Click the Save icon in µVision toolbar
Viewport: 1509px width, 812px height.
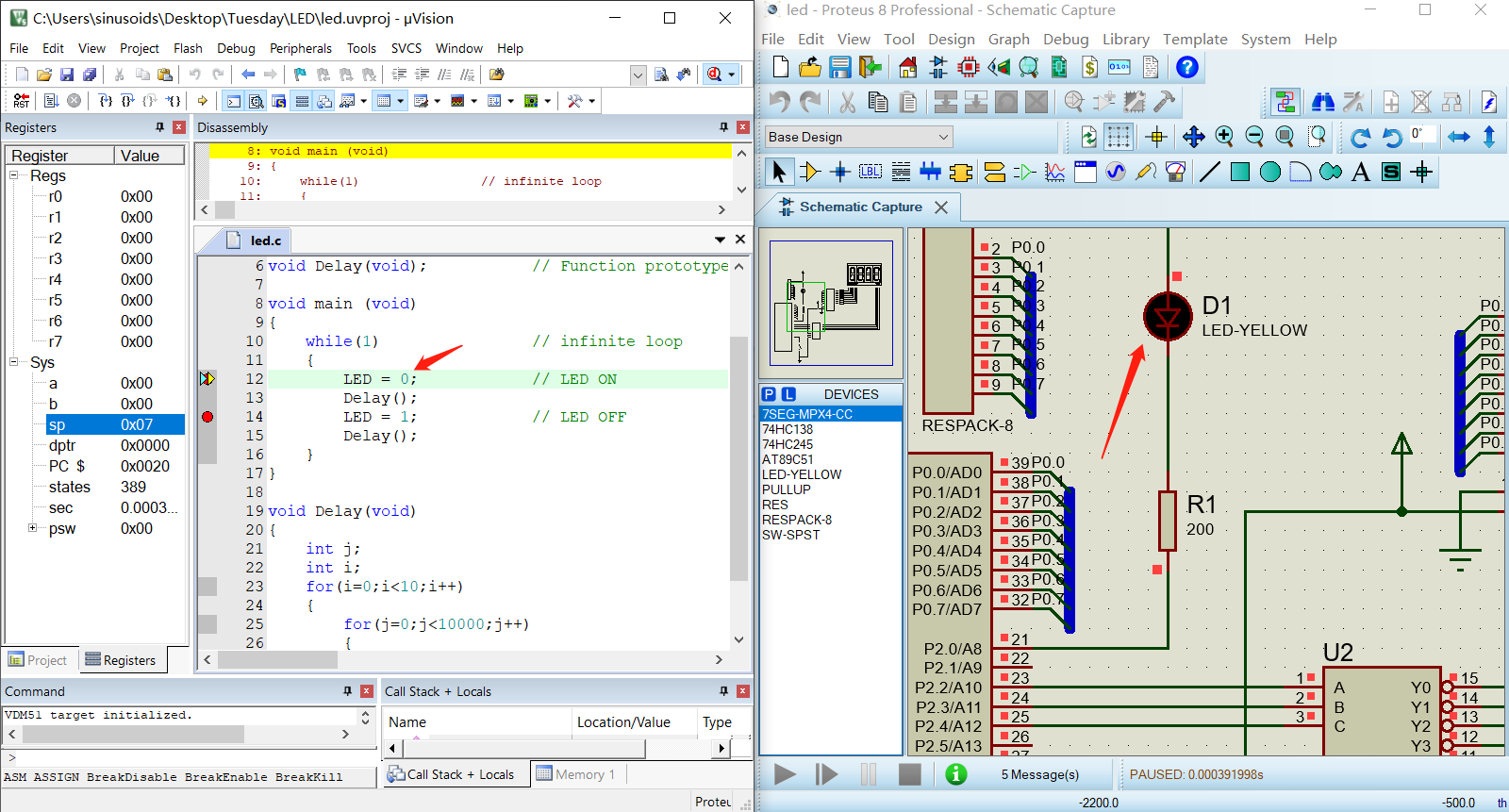click(x=67, y=75)
